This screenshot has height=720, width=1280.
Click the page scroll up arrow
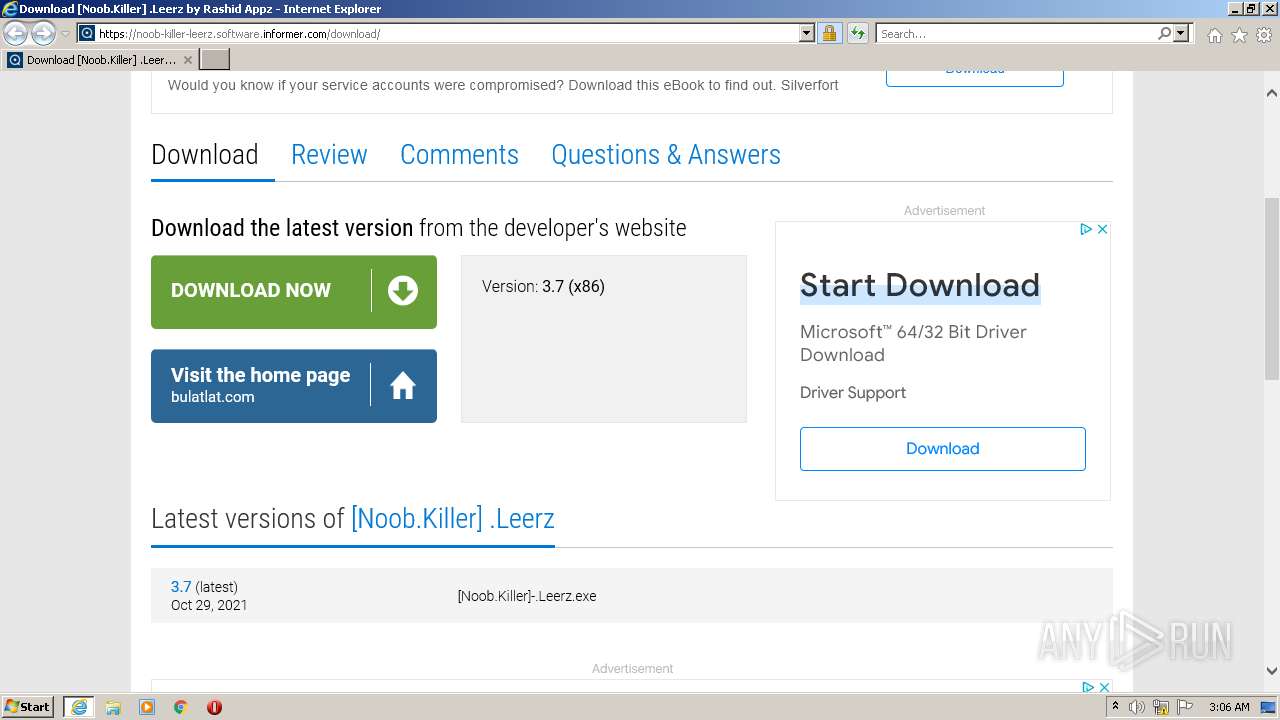coord(1272,93)
